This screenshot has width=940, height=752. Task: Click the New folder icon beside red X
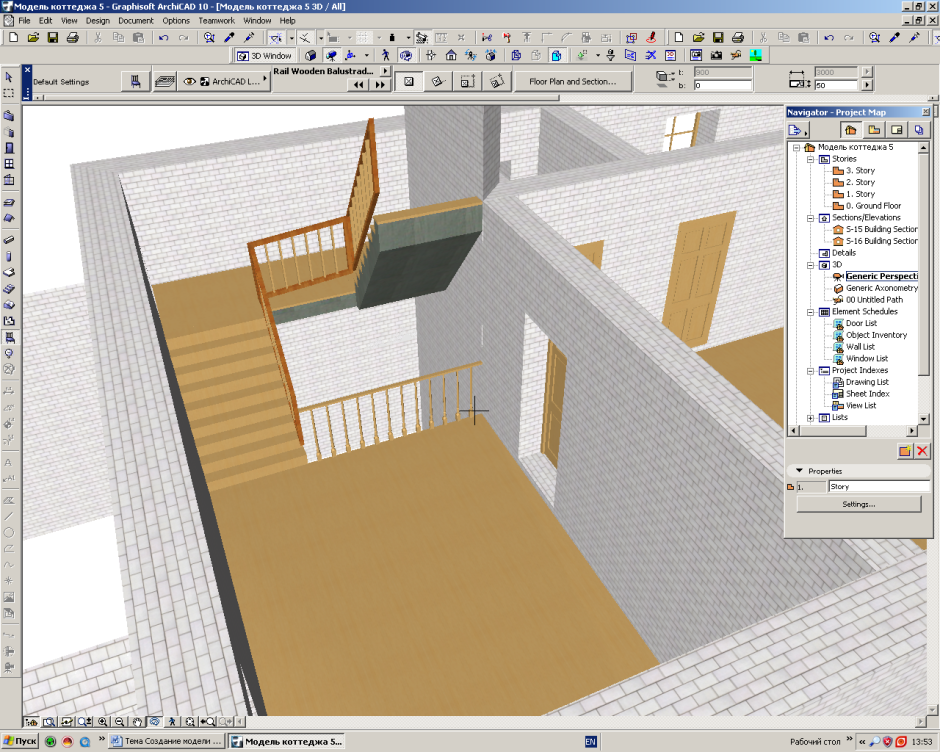pyautogui.click(x=905, y=451)
